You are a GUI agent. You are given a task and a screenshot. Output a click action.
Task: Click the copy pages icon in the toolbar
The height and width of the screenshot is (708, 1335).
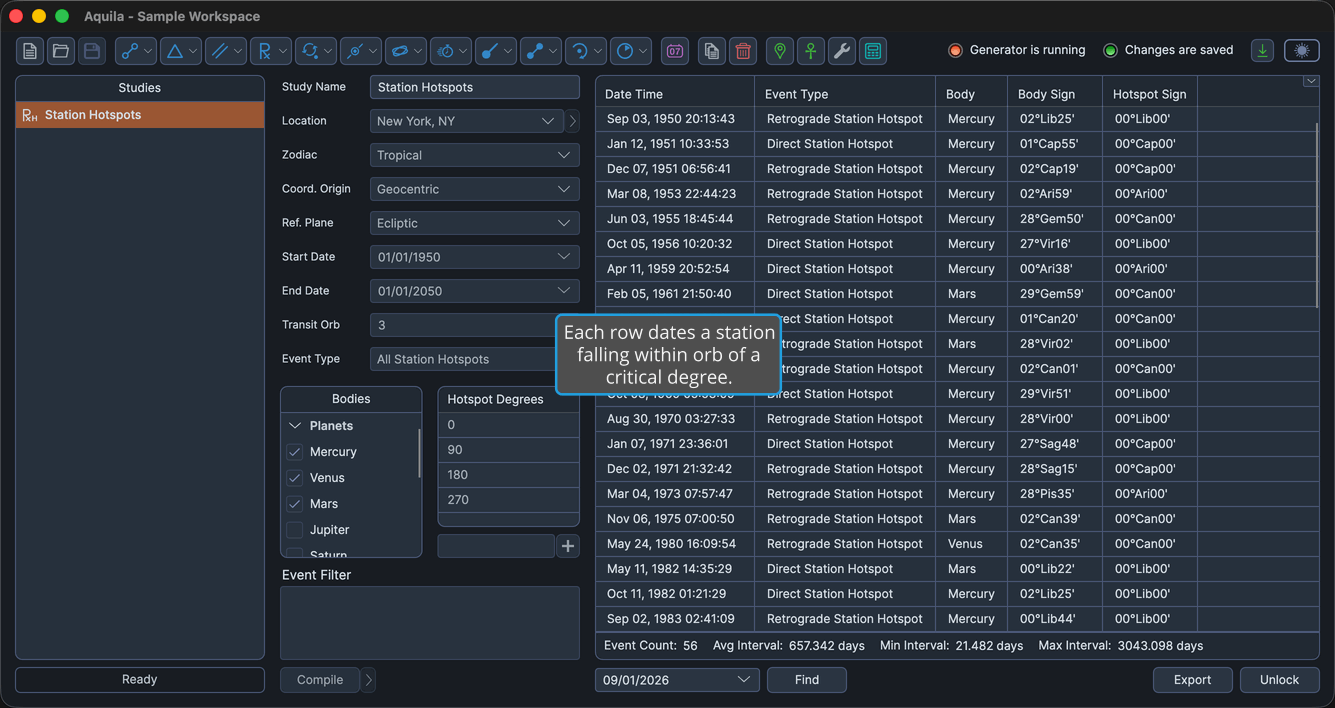coord(712,51)
